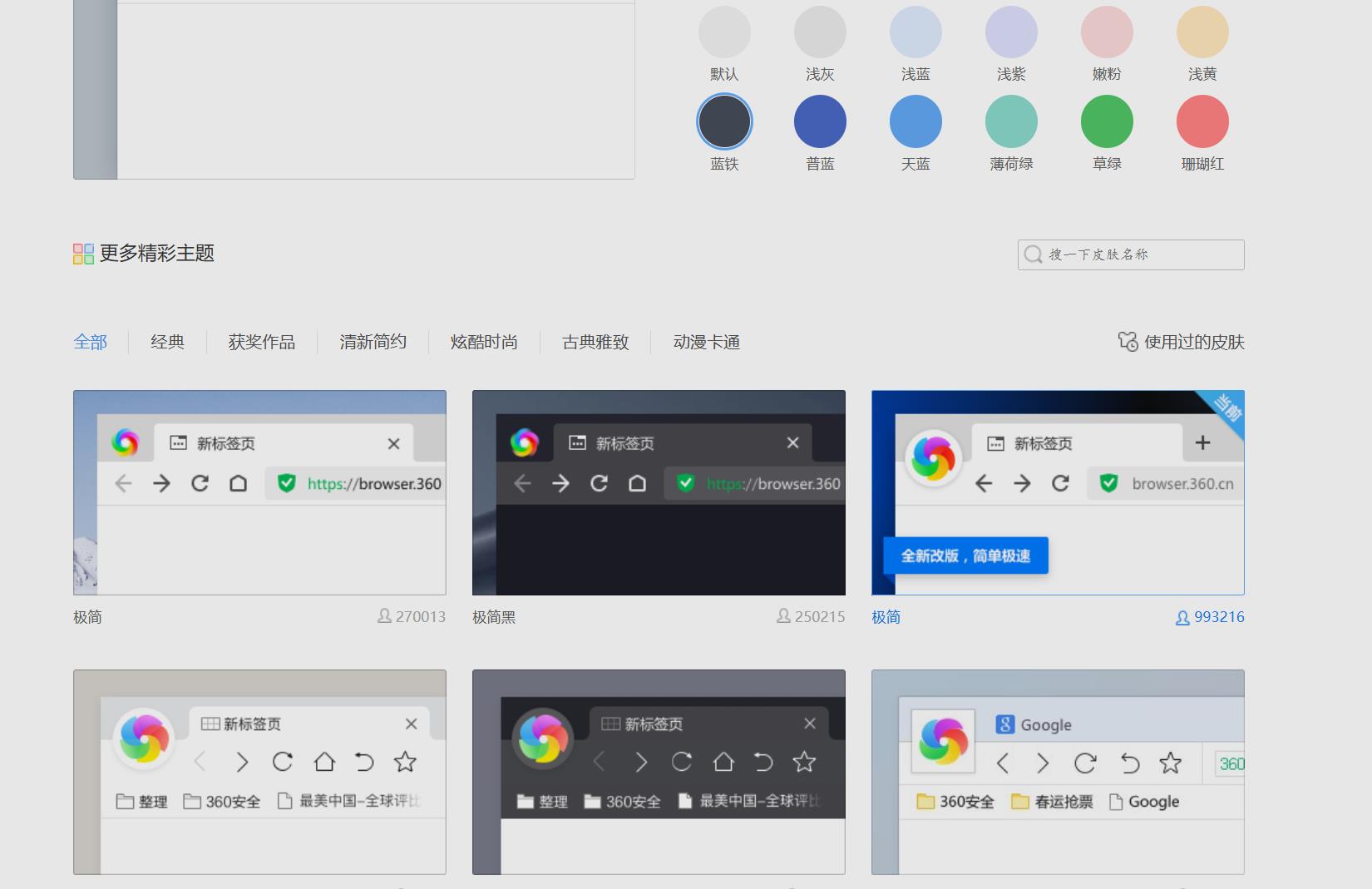The image size is (1372, 889).
Task: Switch to the 动漫卡通 category tab
Action: pyautogui.click(x=707, y=342)
